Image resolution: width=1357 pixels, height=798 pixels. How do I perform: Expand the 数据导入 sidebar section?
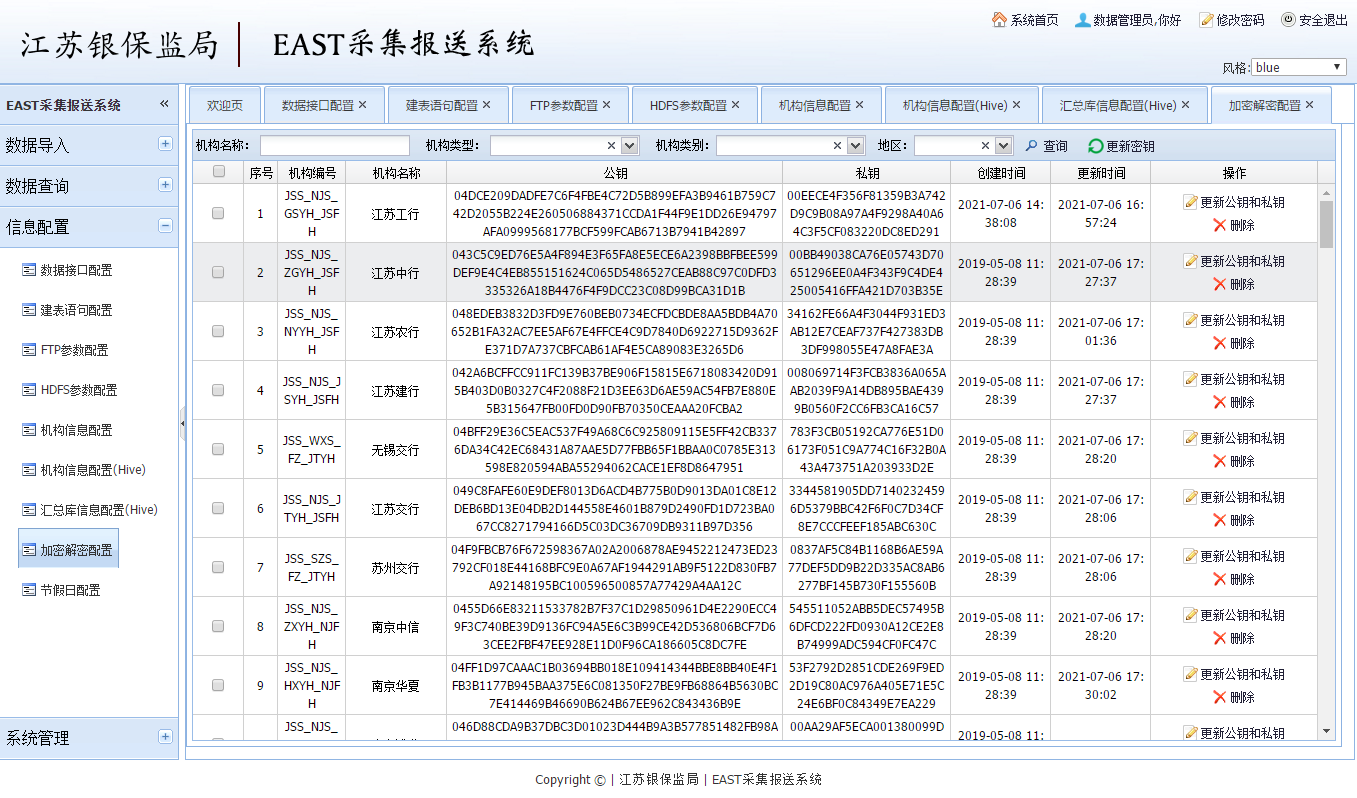click(165, 144)
